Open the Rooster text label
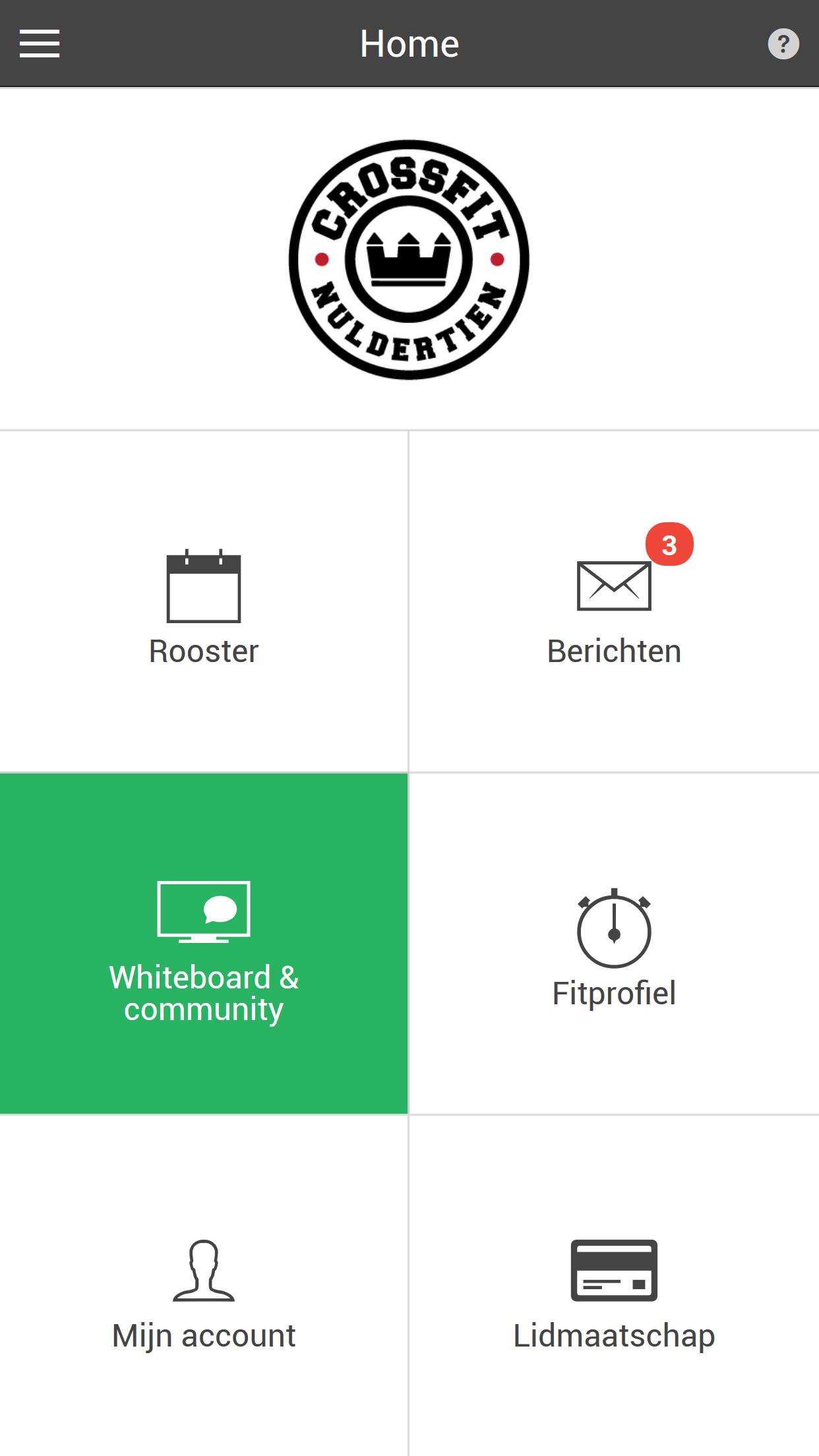Image resolution: width=819 pixels, height=1456 pixels. coord(204,652)
